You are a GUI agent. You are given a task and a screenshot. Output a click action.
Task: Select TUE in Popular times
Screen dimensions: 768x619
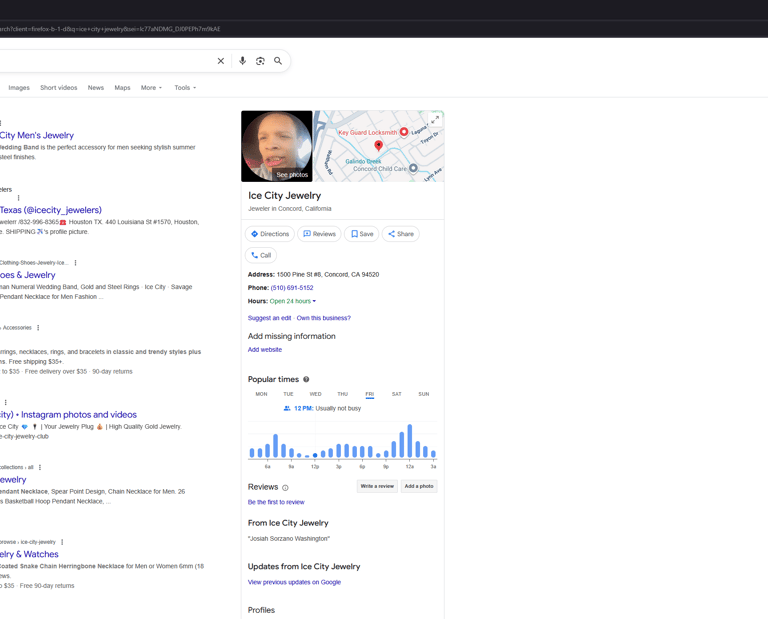point(288,394)
